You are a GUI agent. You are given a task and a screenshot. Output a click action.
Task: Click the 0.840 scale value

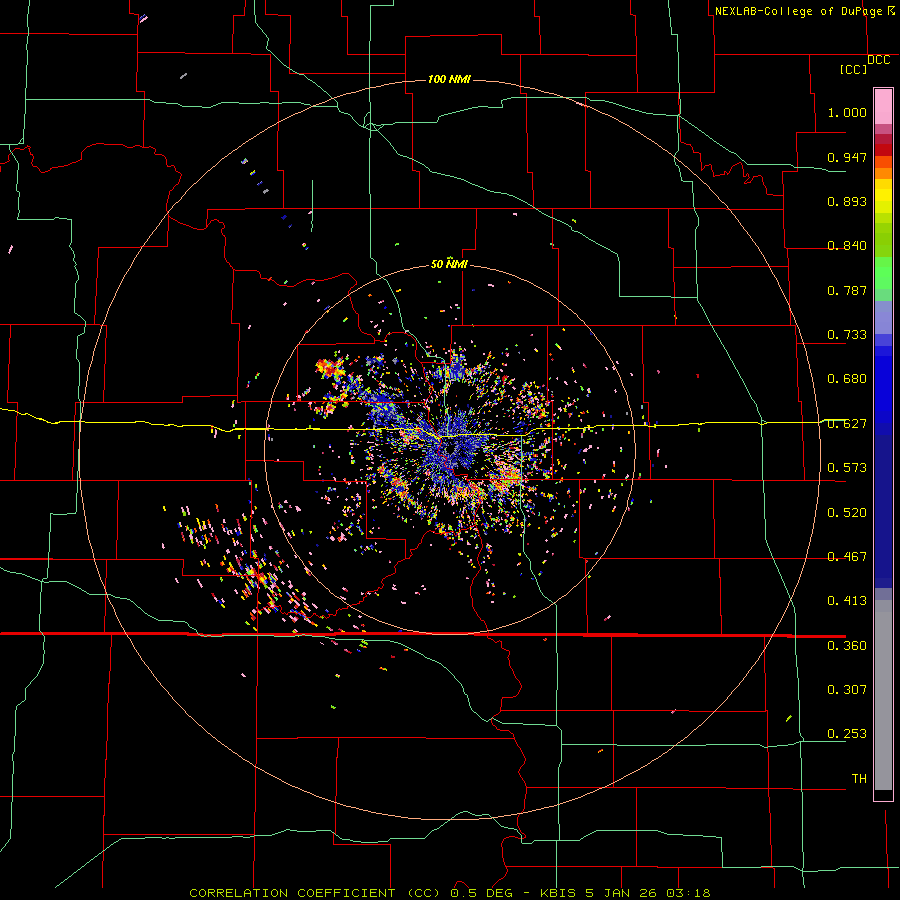point(847,246)
